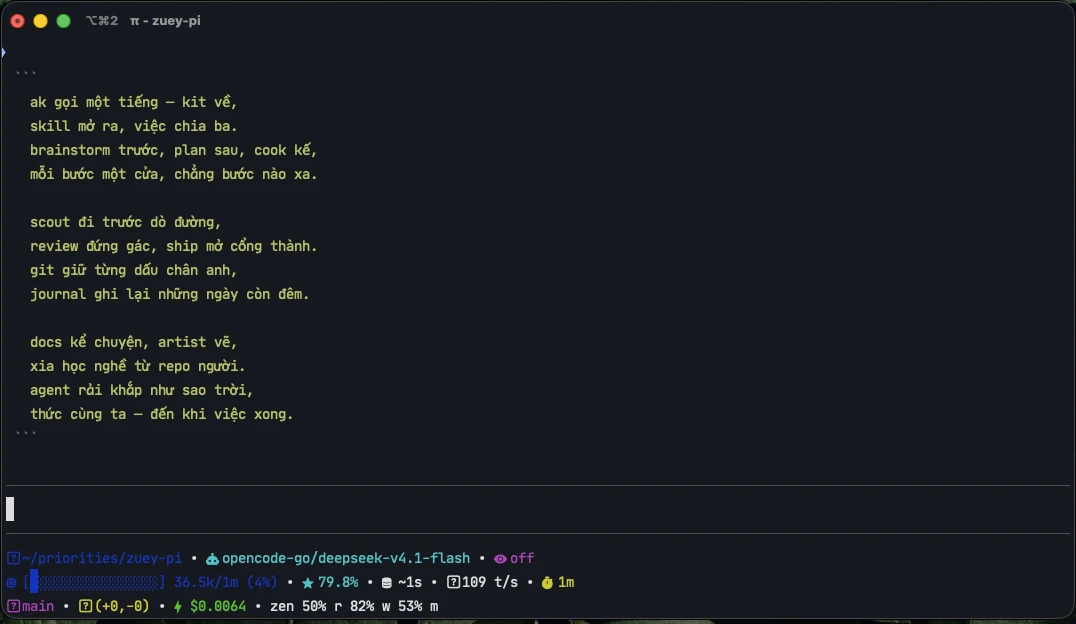This screenshot has width=1076, height=624.
Task: Click the 'zen 50% r 82% w 53% m' text
Action: tap(354, 606)
